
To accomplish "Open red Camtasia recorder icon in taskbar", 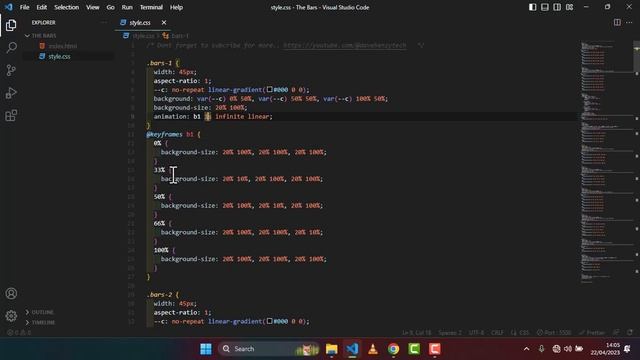I will click(435, 349).
